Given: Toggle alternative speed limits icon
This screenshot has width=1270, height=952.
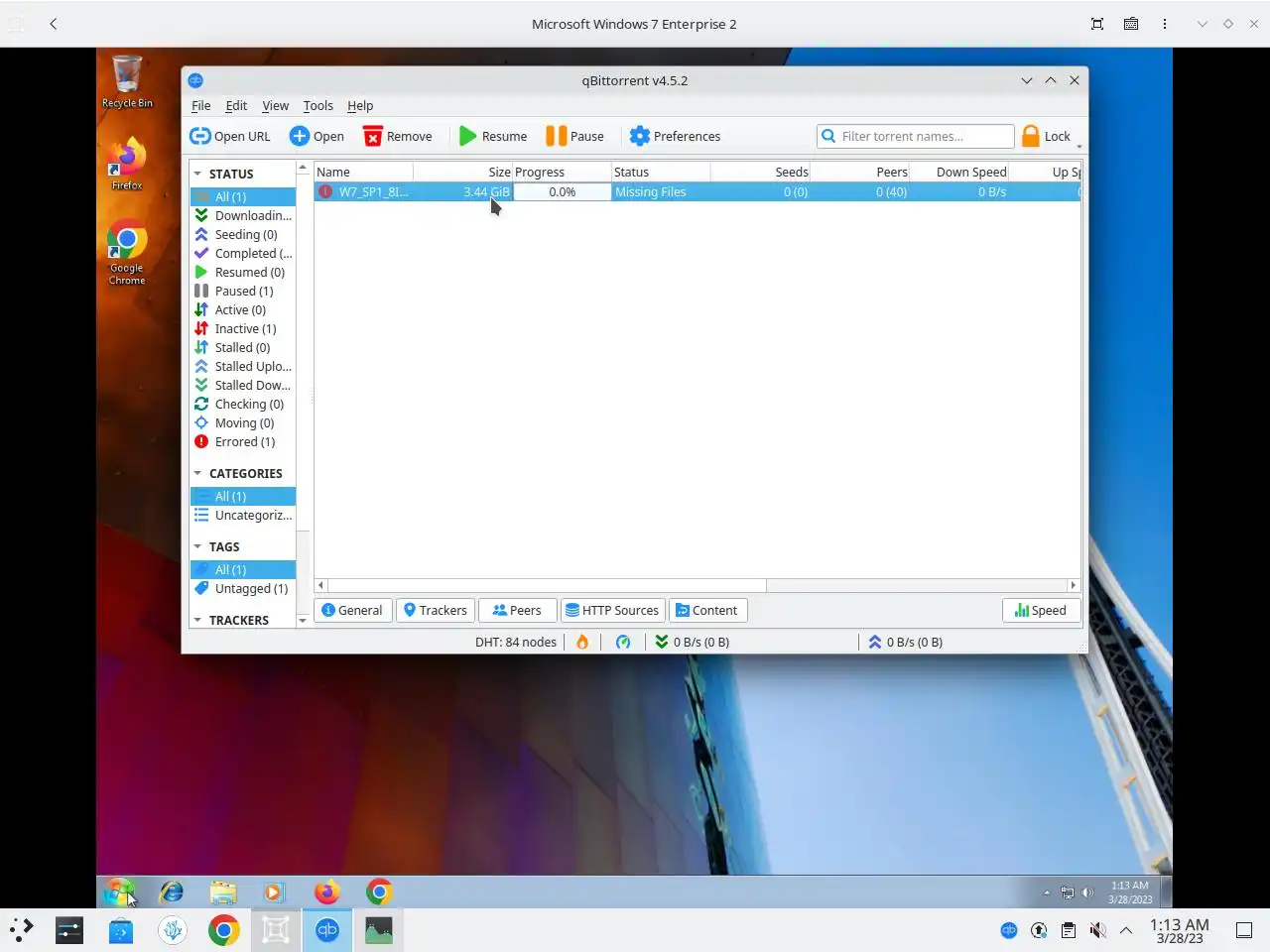Looking at the screenshot, I should [623, 642].
